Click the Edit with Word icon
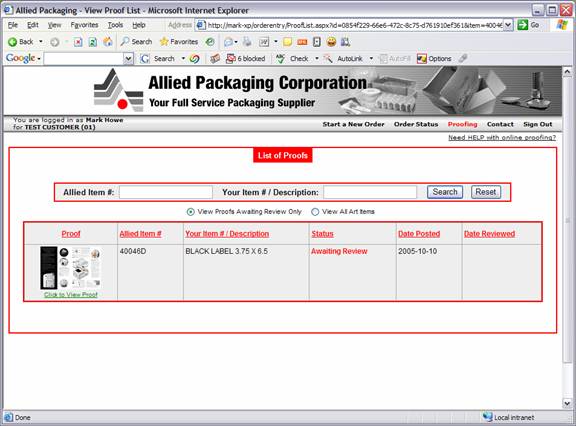This screenshot has height=426, width=576. point(264,42)
